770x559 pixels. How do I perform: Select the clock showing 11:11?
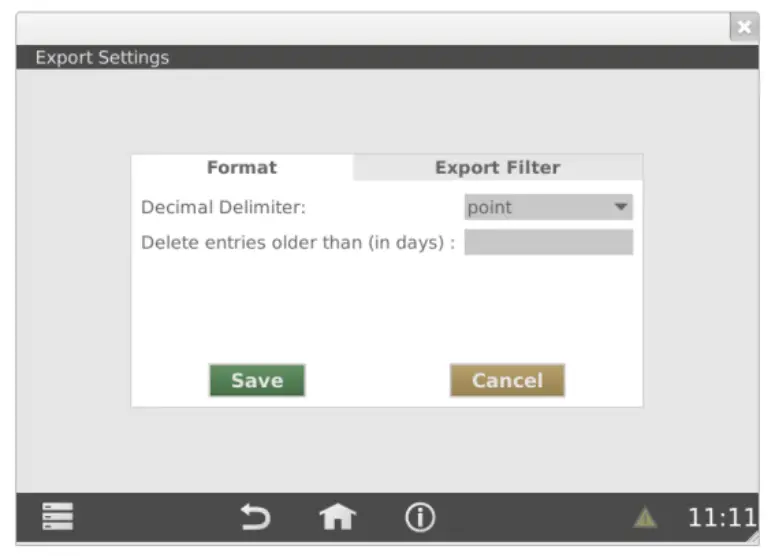click(x=721, y=517)
